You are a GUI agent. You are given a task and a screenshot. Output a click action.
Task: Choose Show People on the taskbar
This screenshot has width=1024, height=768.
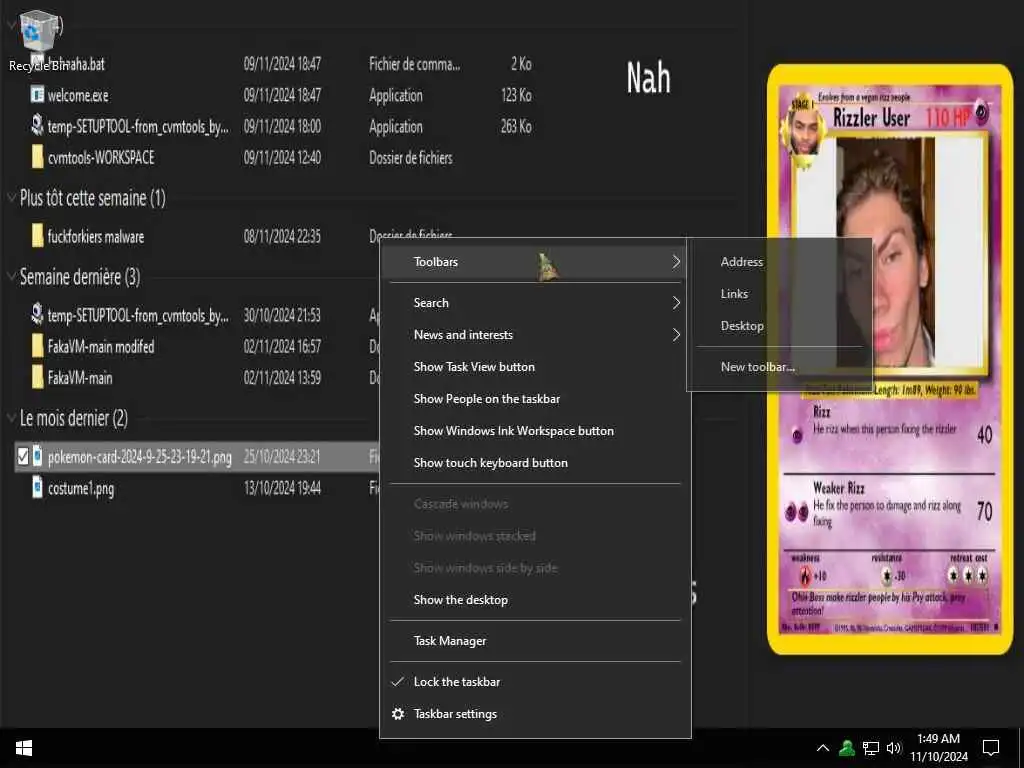(x=535, y=398)
